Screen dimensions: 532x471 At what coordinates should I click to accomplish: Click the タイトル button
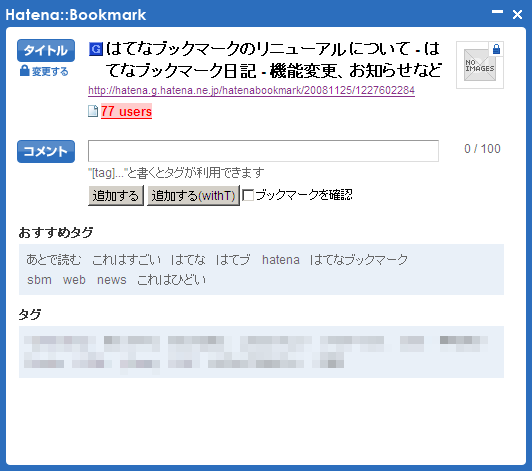tap(46, 50)
